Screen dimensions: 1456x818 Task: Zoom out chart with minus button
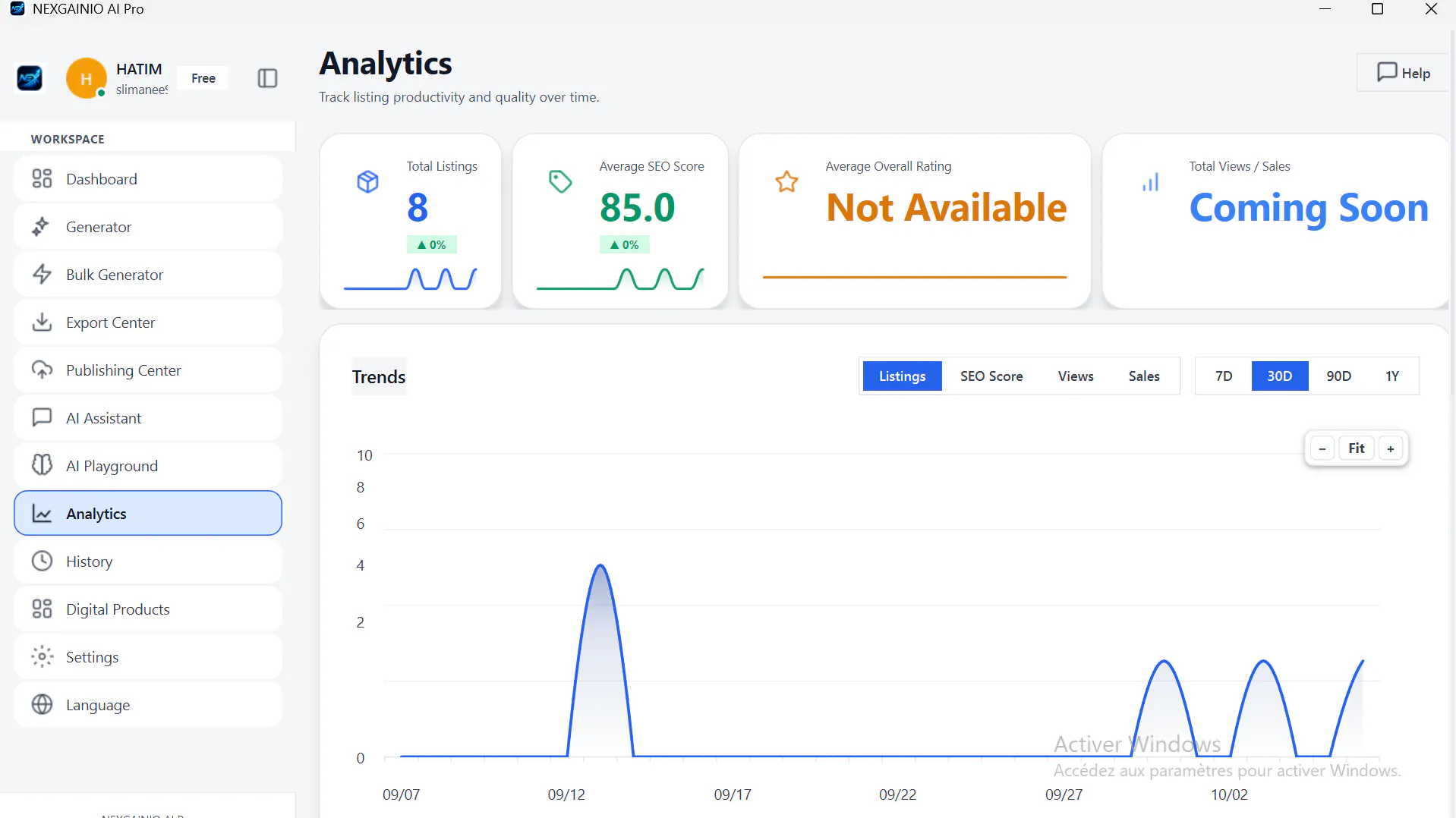pyautogui.click(x=1322, y=448)
